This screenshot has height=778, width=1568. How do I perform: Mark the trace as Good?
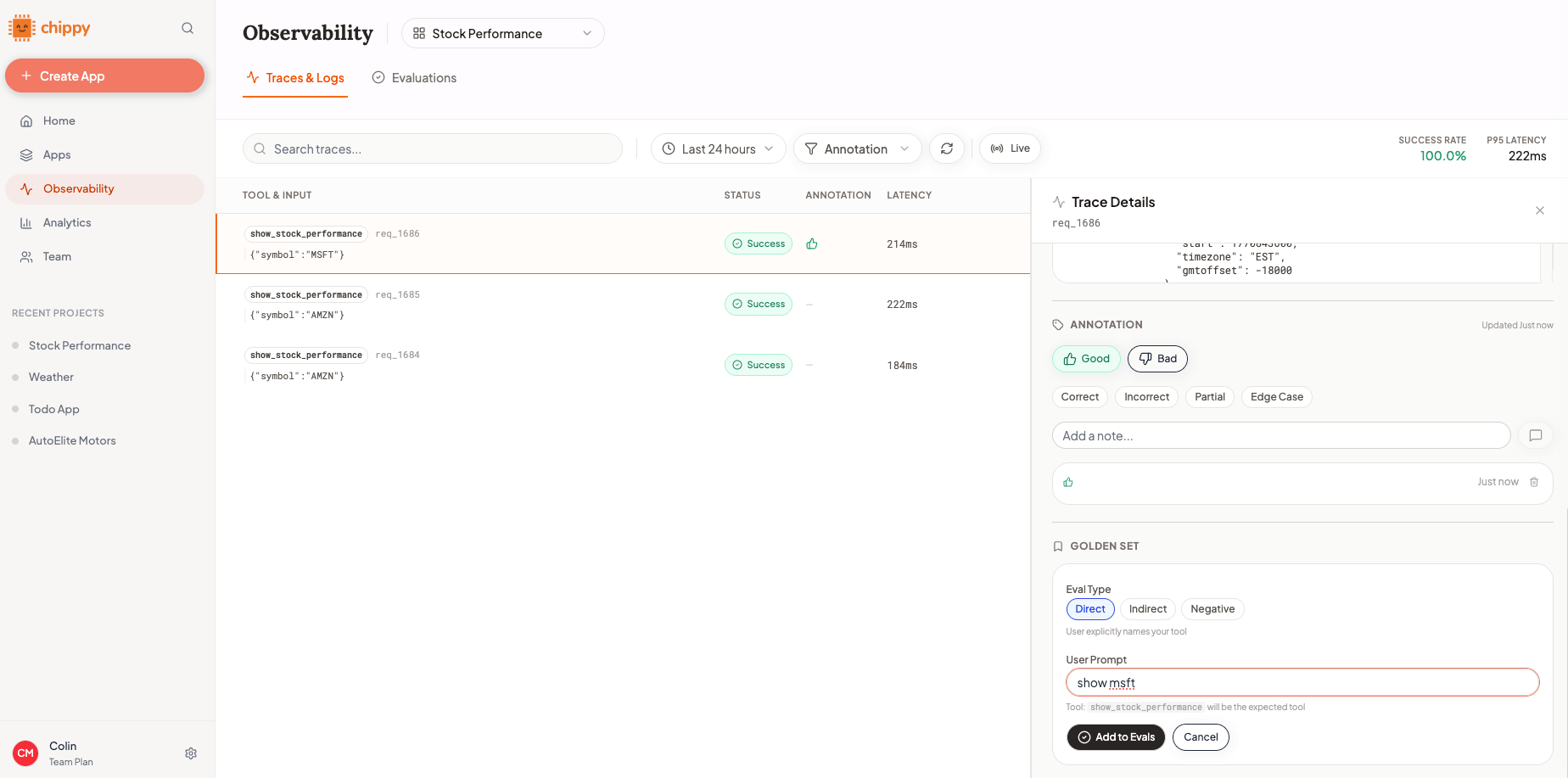click(x=1087, y=359)
